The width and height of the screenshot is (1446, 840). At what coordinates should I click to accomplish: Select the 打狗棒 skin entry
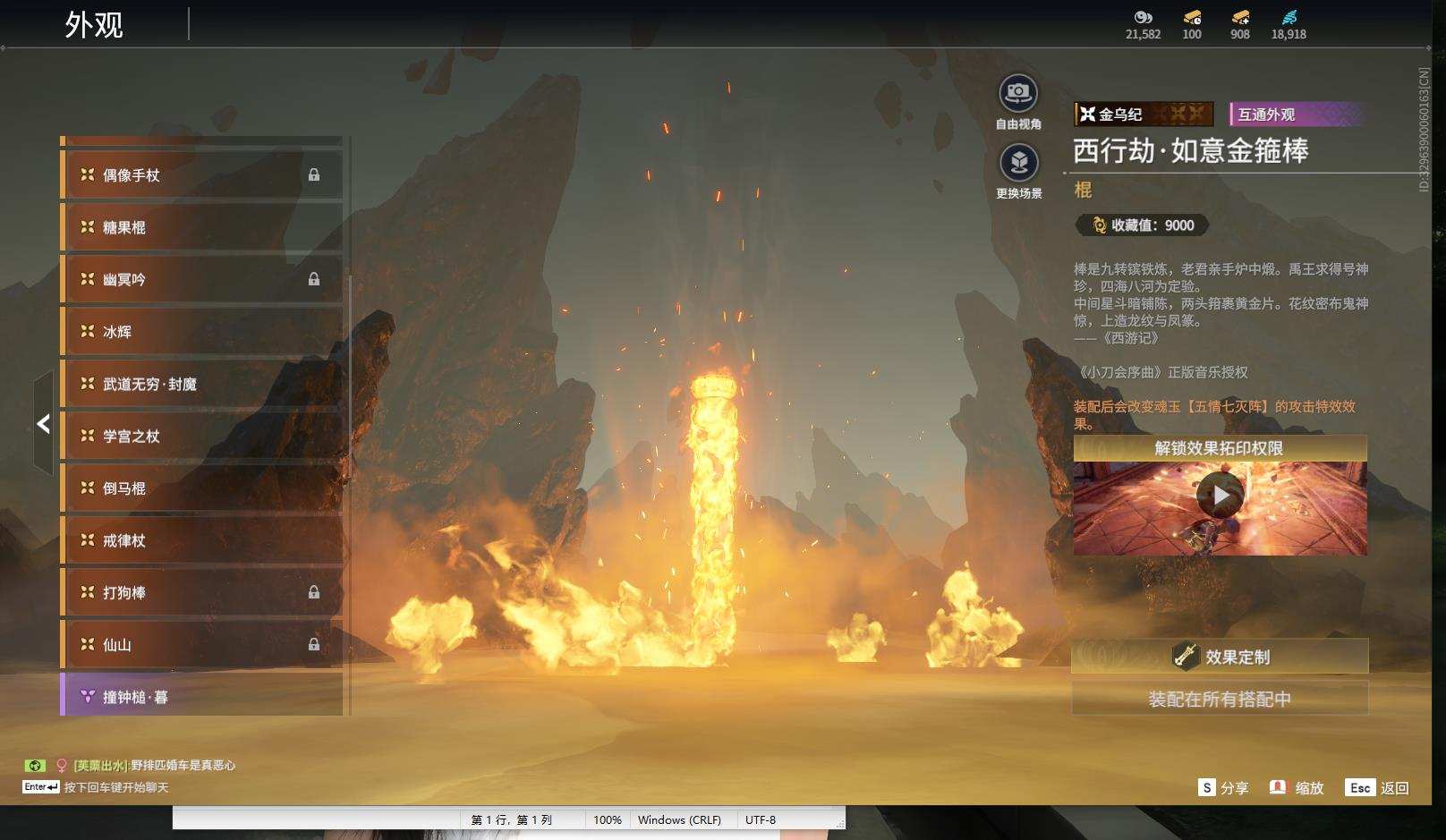pyautogui.click(x=201, y=592)
